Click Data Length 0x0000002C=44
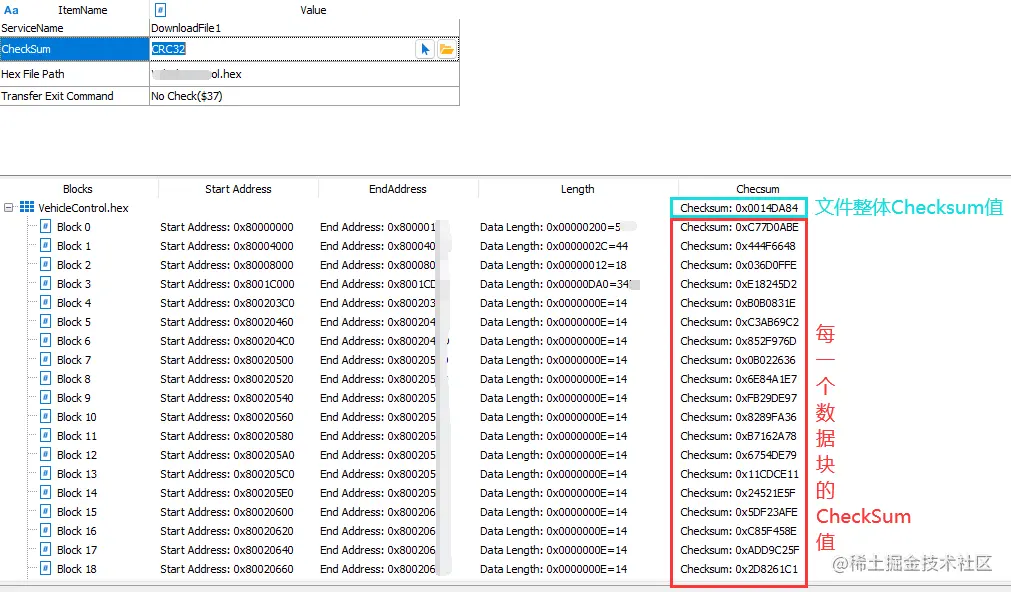1011x592 pixels. (x=554, y=246)
